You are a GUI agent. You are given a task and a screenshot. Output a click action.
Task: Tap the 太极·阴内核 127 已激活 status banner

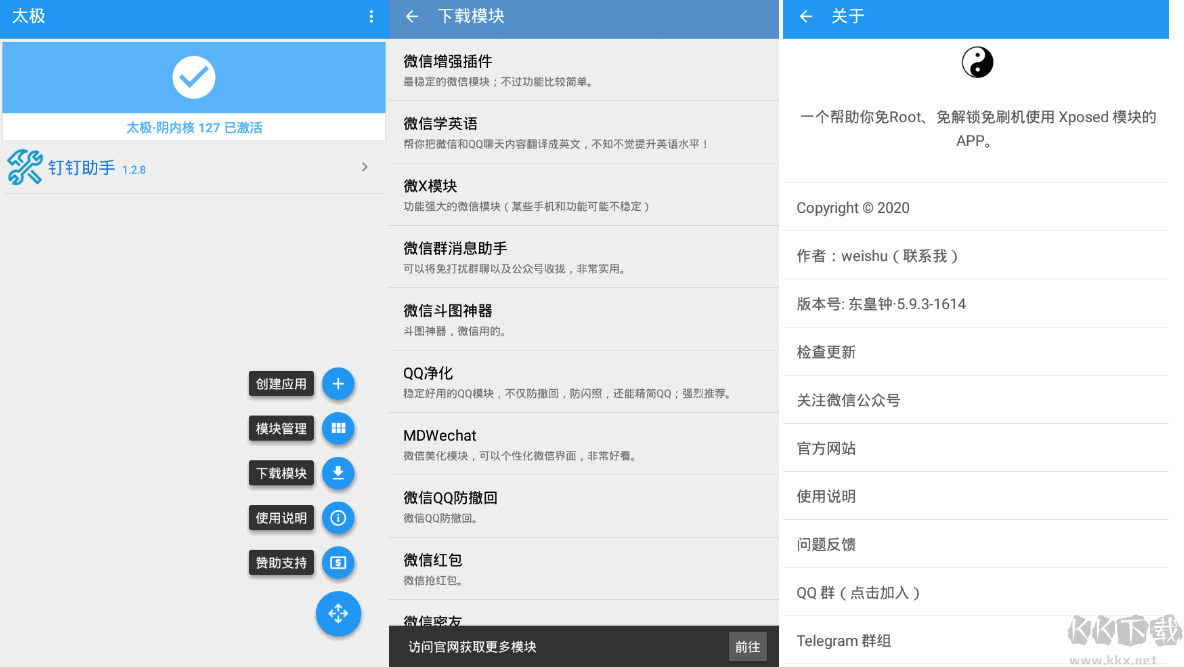pyautogui.click(x=193, y=127)
